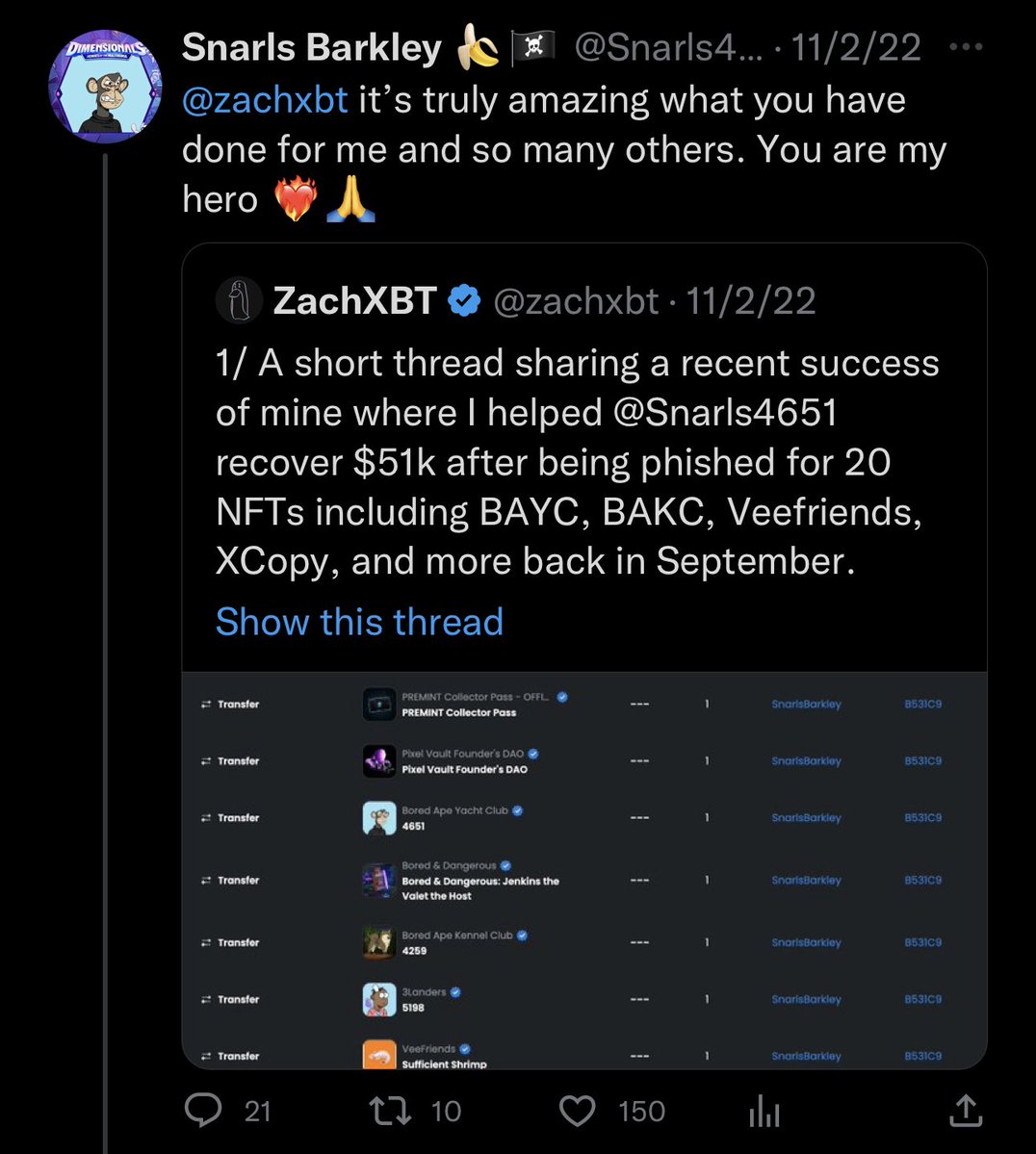Click Show this thread link
This screenshot has width=1036, height=1154.
point(359,622)
